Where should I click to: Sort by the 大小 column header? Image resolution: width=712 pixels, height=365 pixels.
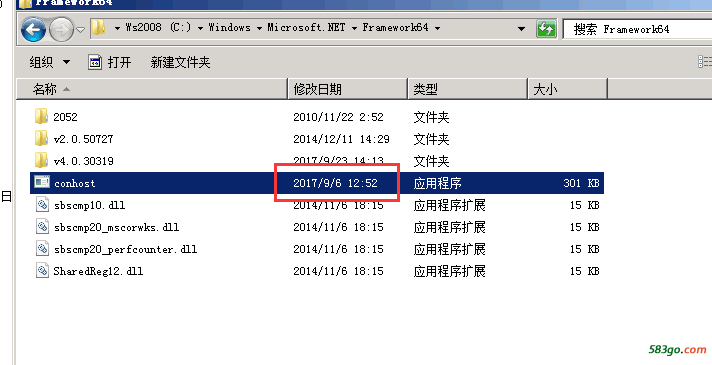pyautogui.click(x=567, y=89)
